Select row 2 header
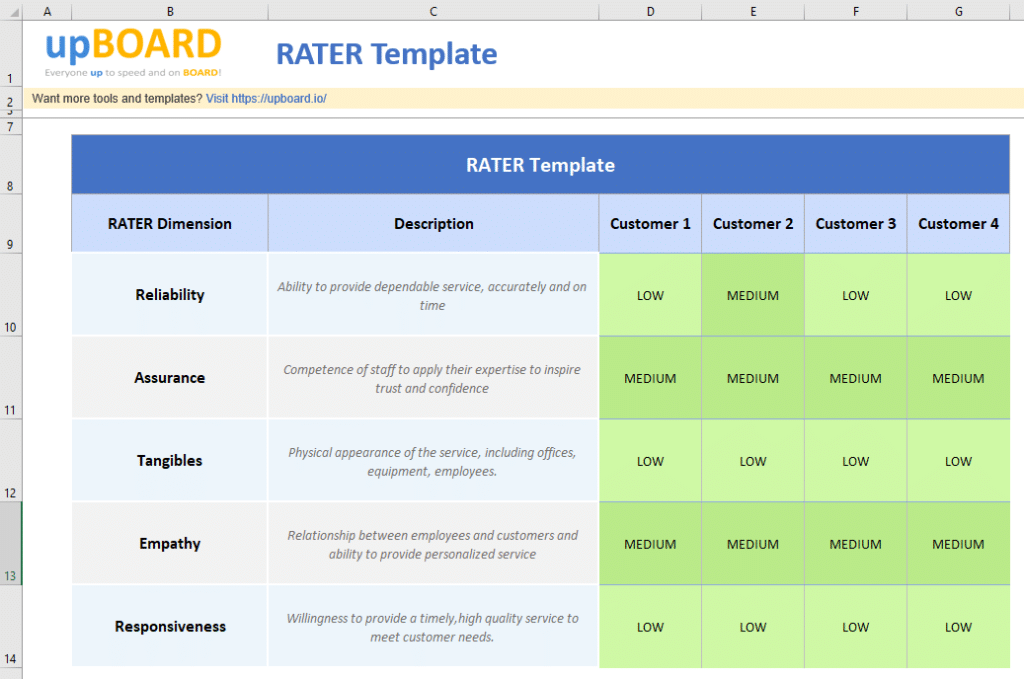 pyautogui.click(x=10, y=99)
